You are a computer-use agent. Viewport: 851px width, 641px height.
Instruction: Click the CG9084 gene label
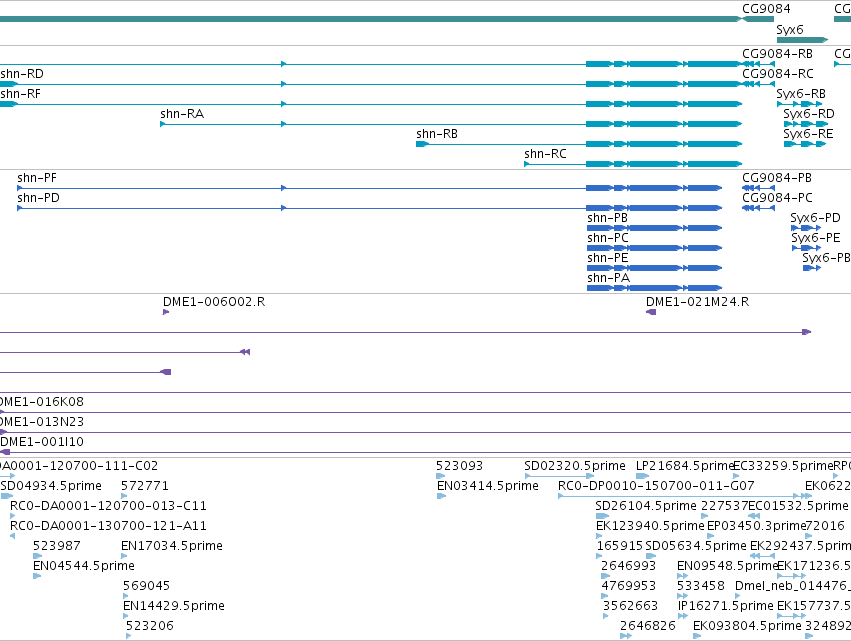pyautogui.click(x=766, y=9)
